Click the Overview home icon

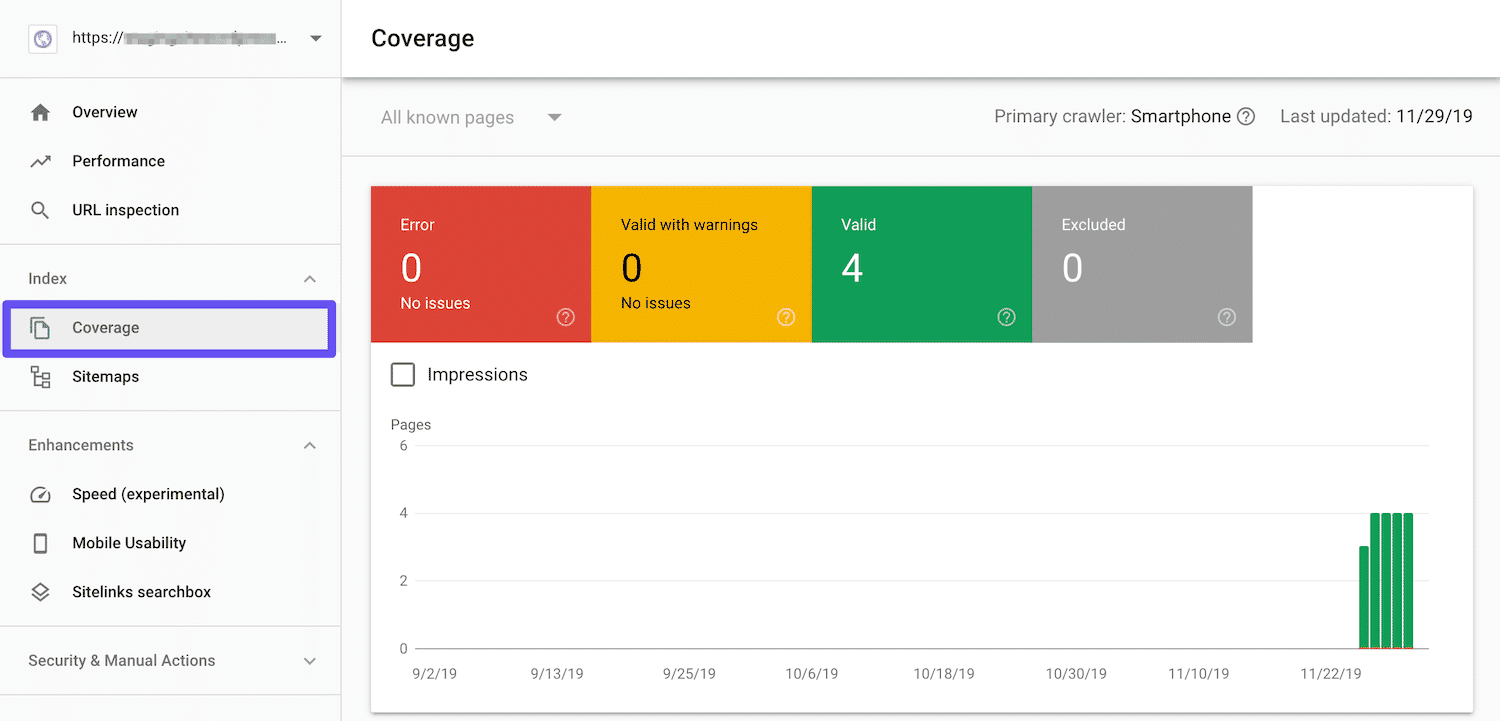tap(40, 113)
